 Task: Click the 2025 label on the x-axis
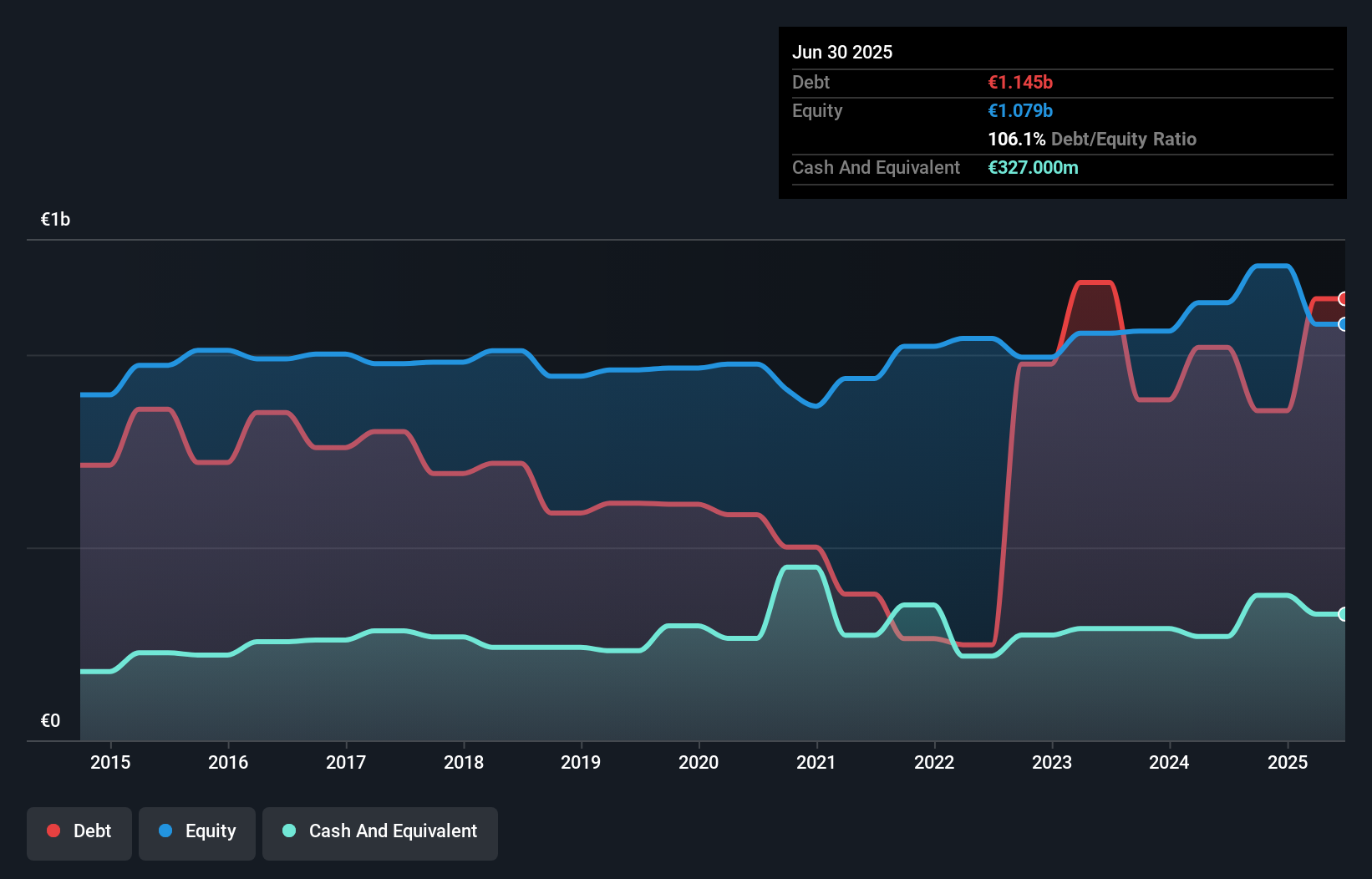(1288, 762)
